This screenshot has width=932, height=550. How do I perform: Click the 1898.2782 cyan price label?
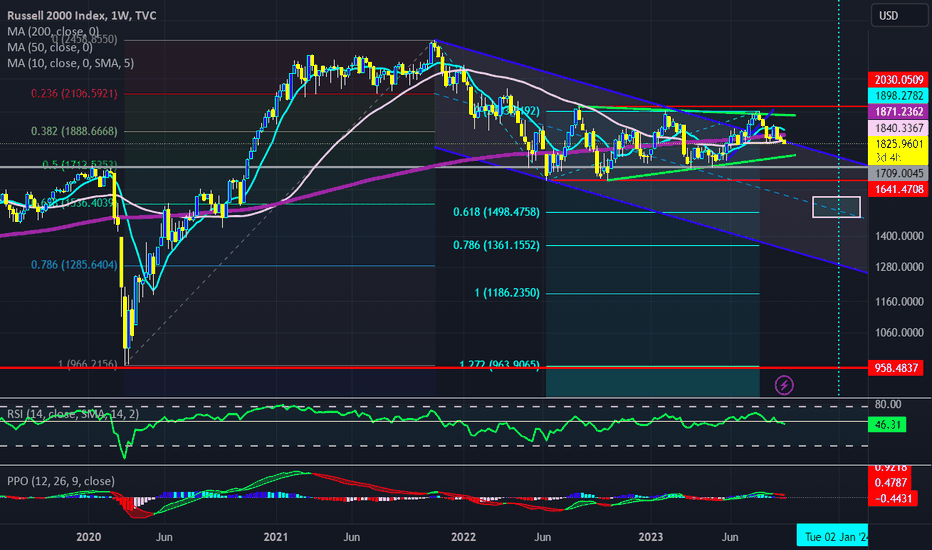click(898, 96)
